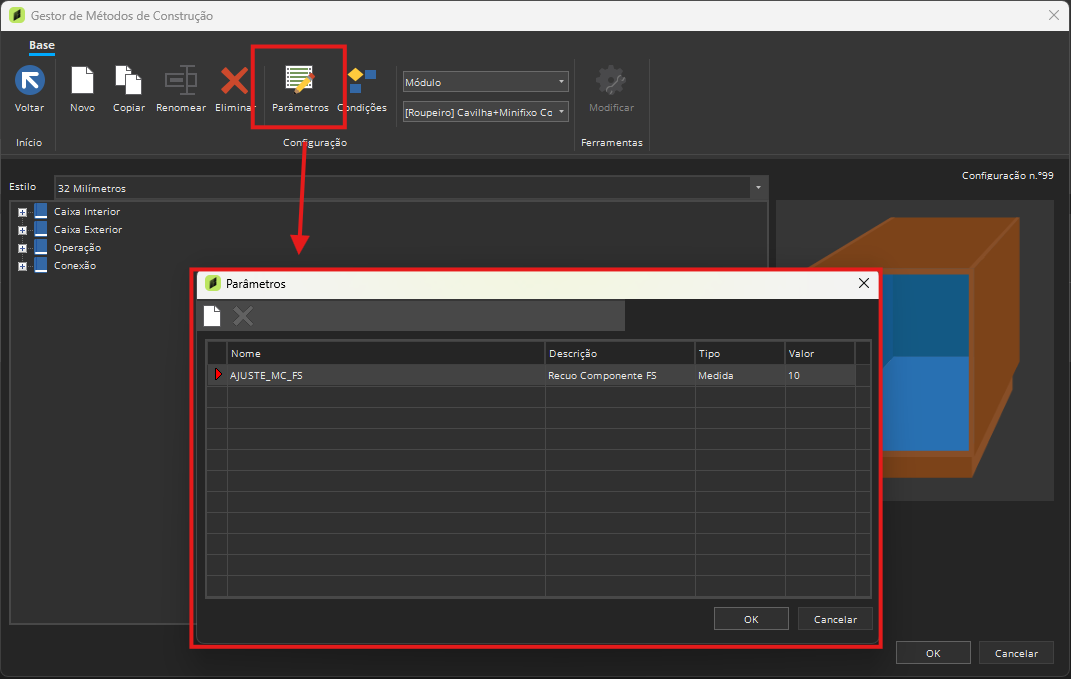1071x679 pixels.
Task: Click Cancelar in the Gestor main window
Action: tap(1016, 653)
